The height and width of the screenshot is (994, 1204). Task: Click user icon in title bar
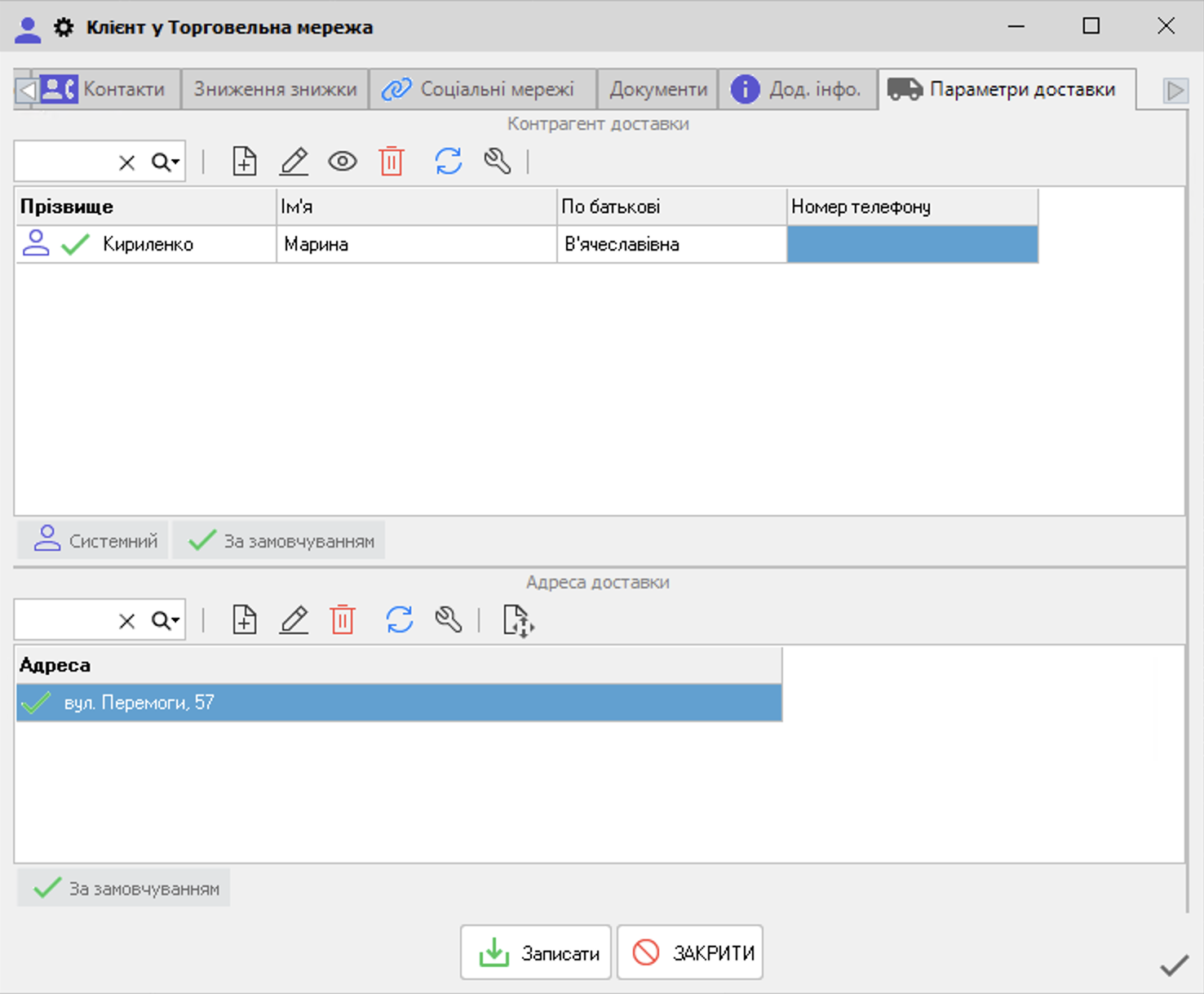point(28,29)
